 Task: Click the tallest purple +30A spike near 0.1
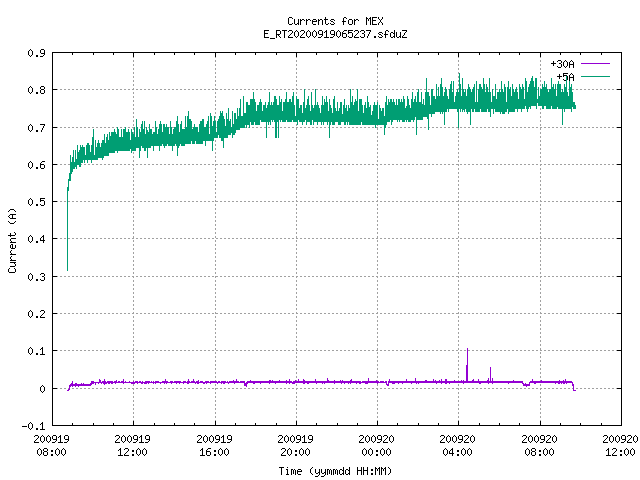point(467,364)
